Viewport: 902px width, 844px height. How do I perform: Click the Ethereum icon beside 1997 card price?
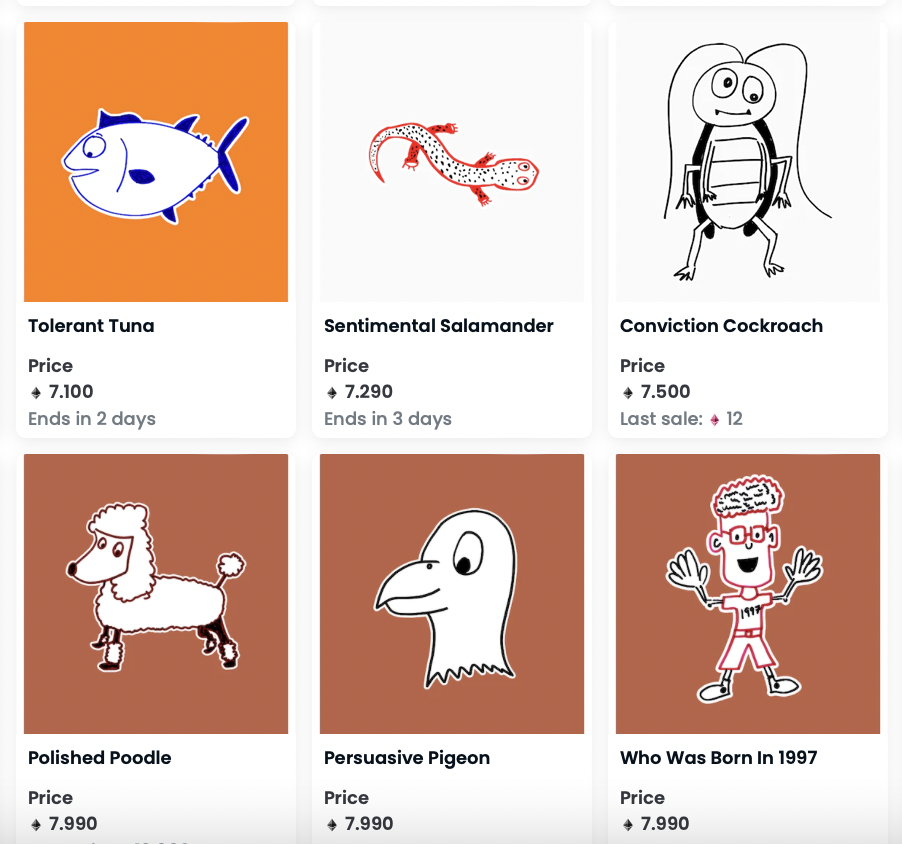coord(628,825)
